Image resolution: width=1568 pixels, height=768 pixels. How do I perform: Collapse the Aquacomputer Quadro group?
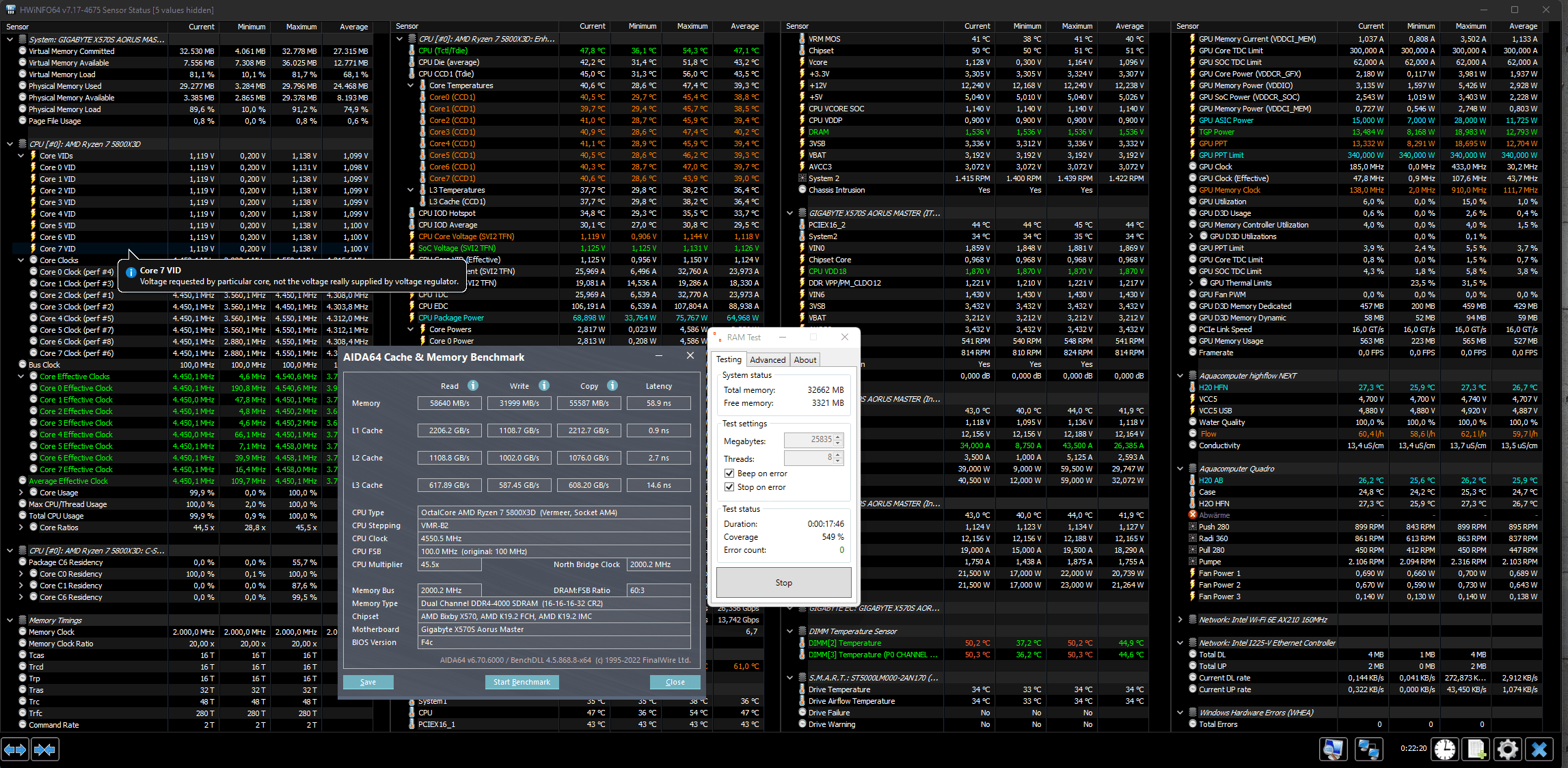click(x=1180, y=469)
